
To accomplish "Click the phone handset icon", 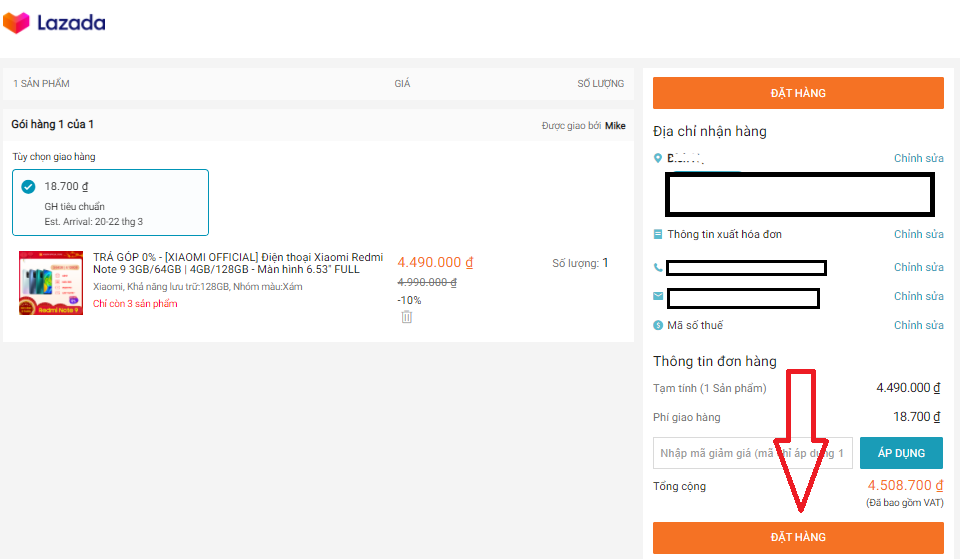I will tap(658, 268).
